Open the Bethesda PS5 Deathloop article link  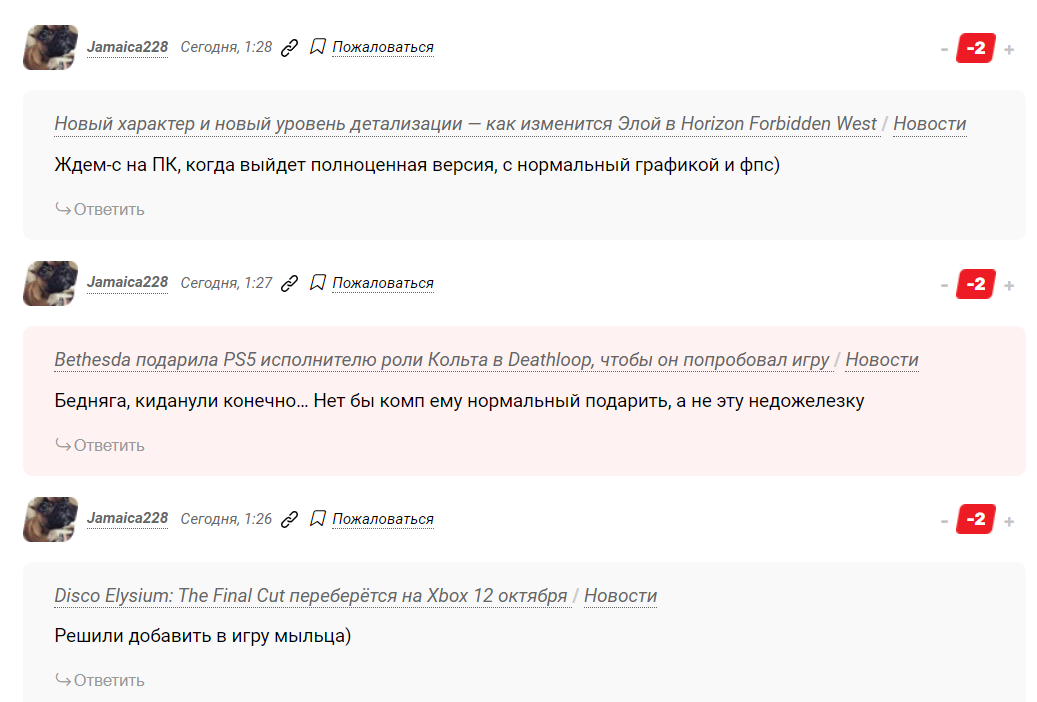[441, 360]
